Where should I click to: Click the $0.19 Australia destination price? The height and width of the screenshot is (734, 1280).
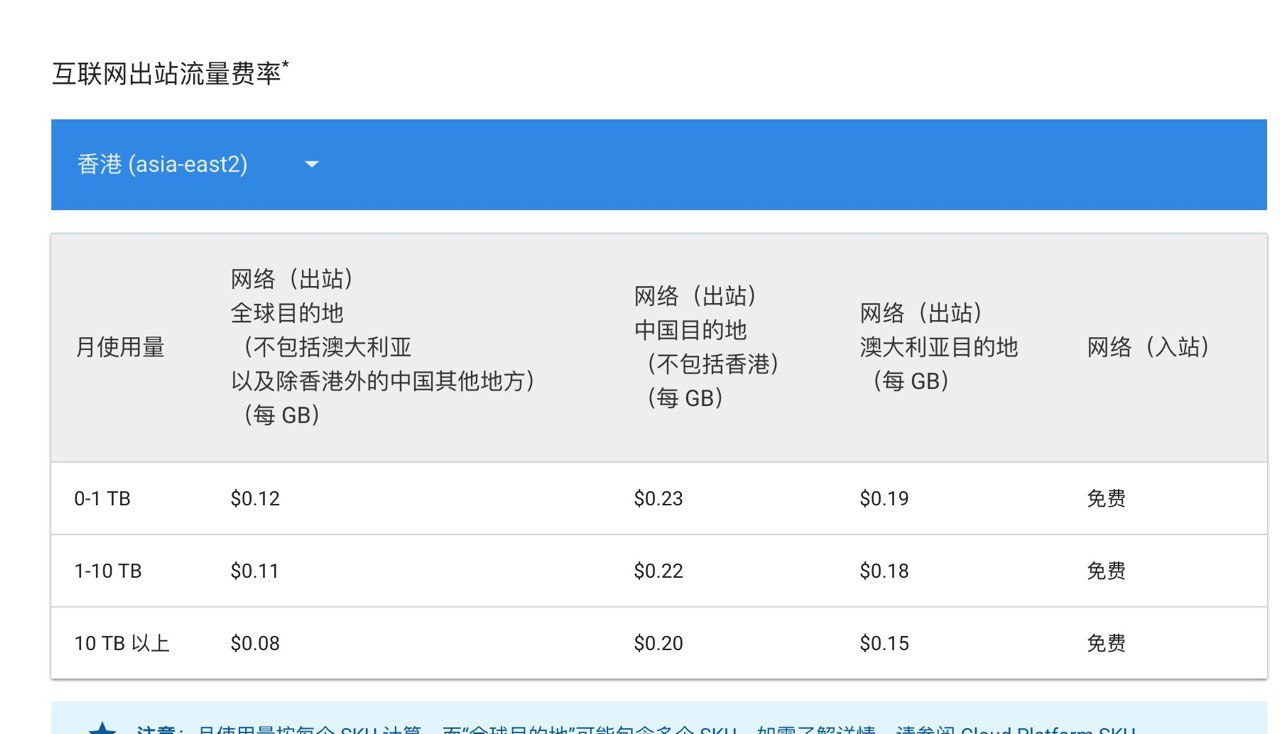coord(884,498)
